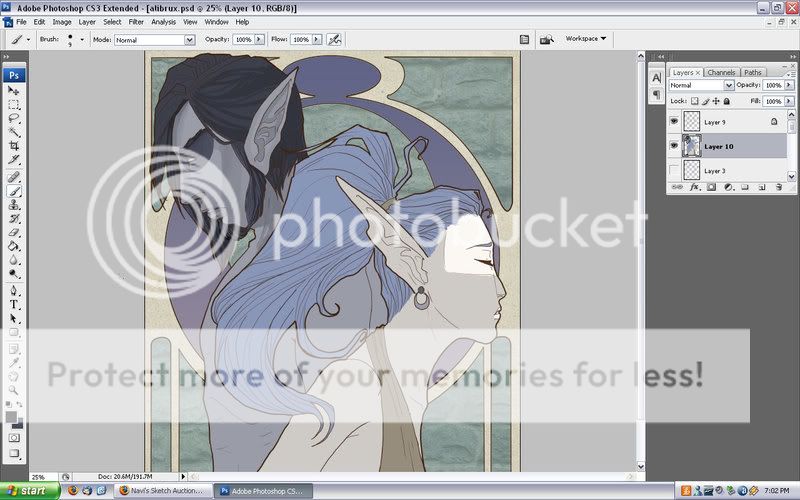
Task: Switch to Navi's Sketch Auction taskbar window
Action: 160,491
